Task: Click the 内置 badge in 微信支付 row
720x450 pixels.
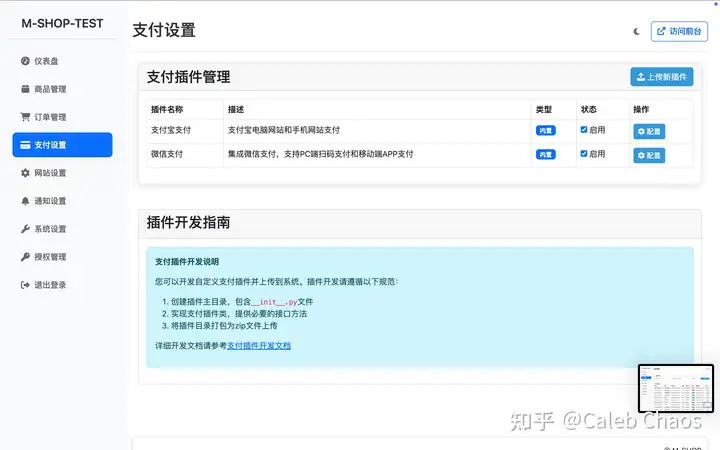Action: 546,155
